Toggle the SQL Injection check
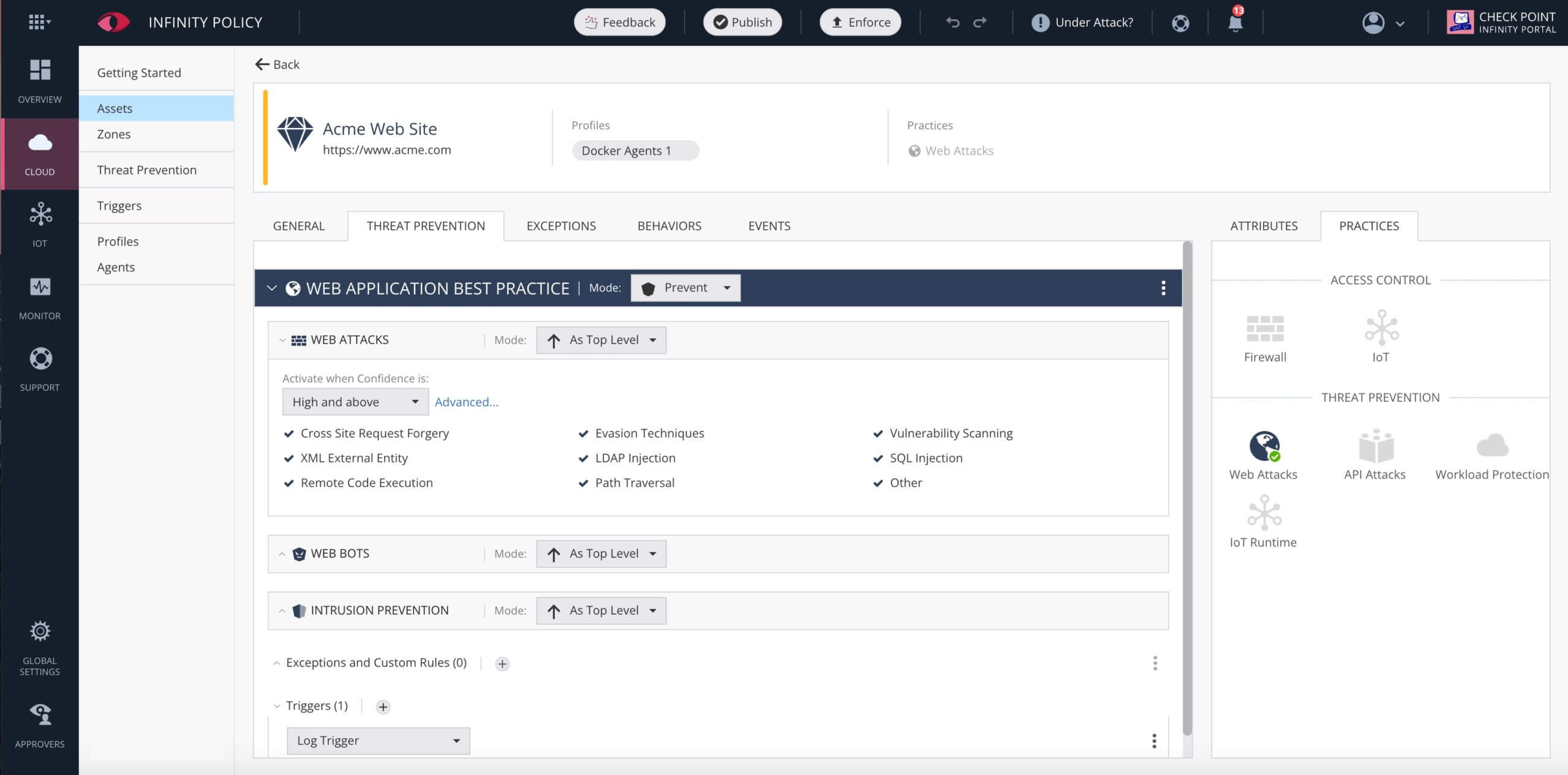1568x775 pixels. [878, 458]
